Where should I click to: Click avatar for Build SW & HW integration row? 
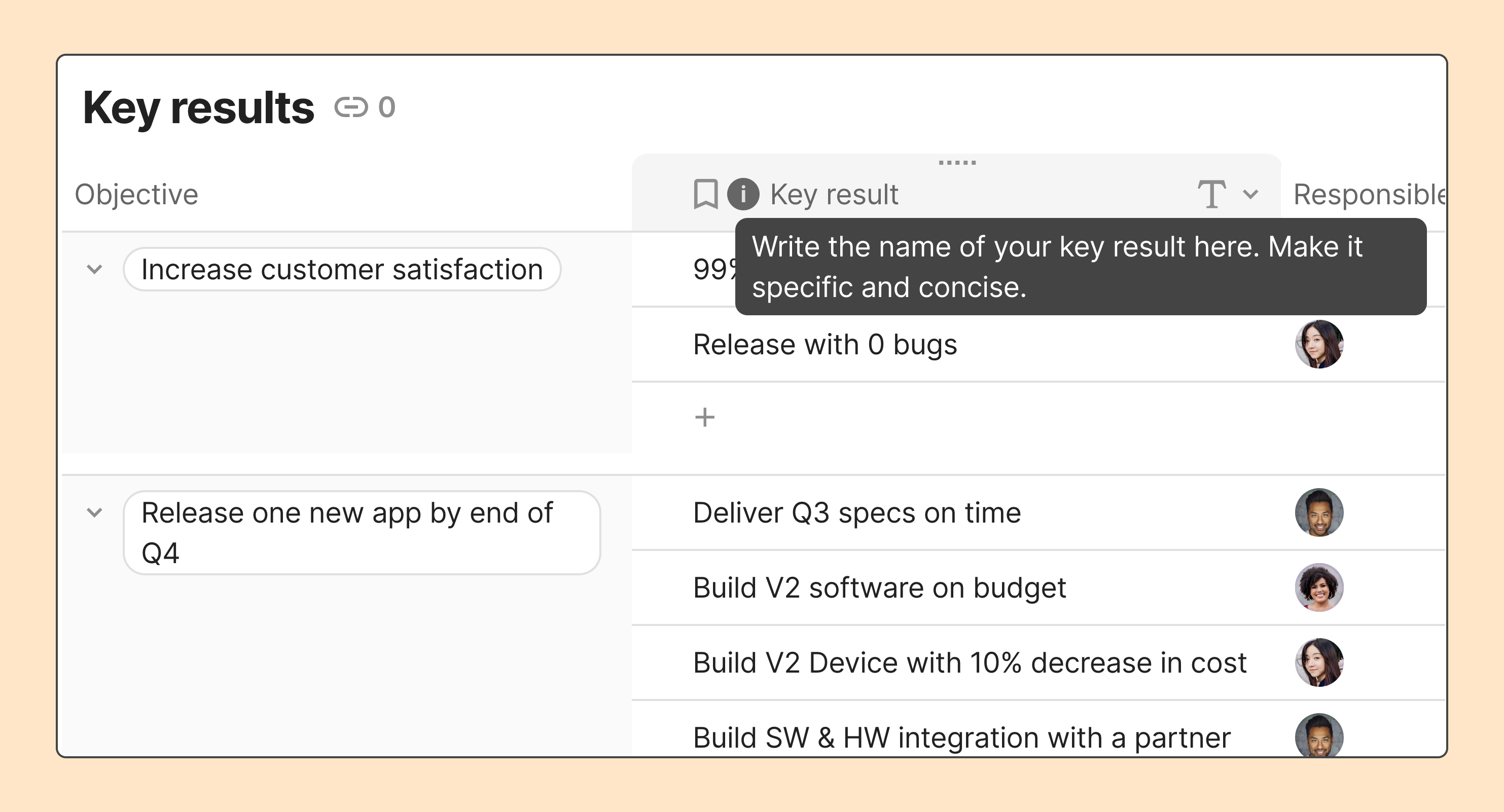tap(1319, 735)
